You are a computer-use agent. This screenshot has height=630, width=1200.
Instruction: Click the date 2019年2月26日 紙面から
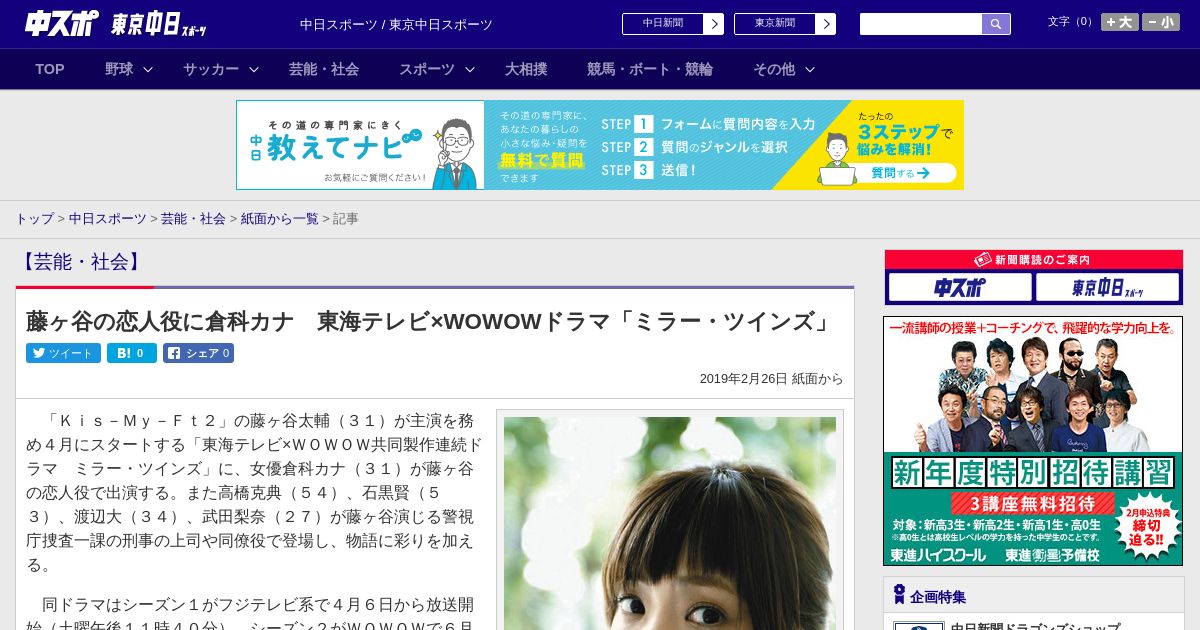[x=771, y=379]
